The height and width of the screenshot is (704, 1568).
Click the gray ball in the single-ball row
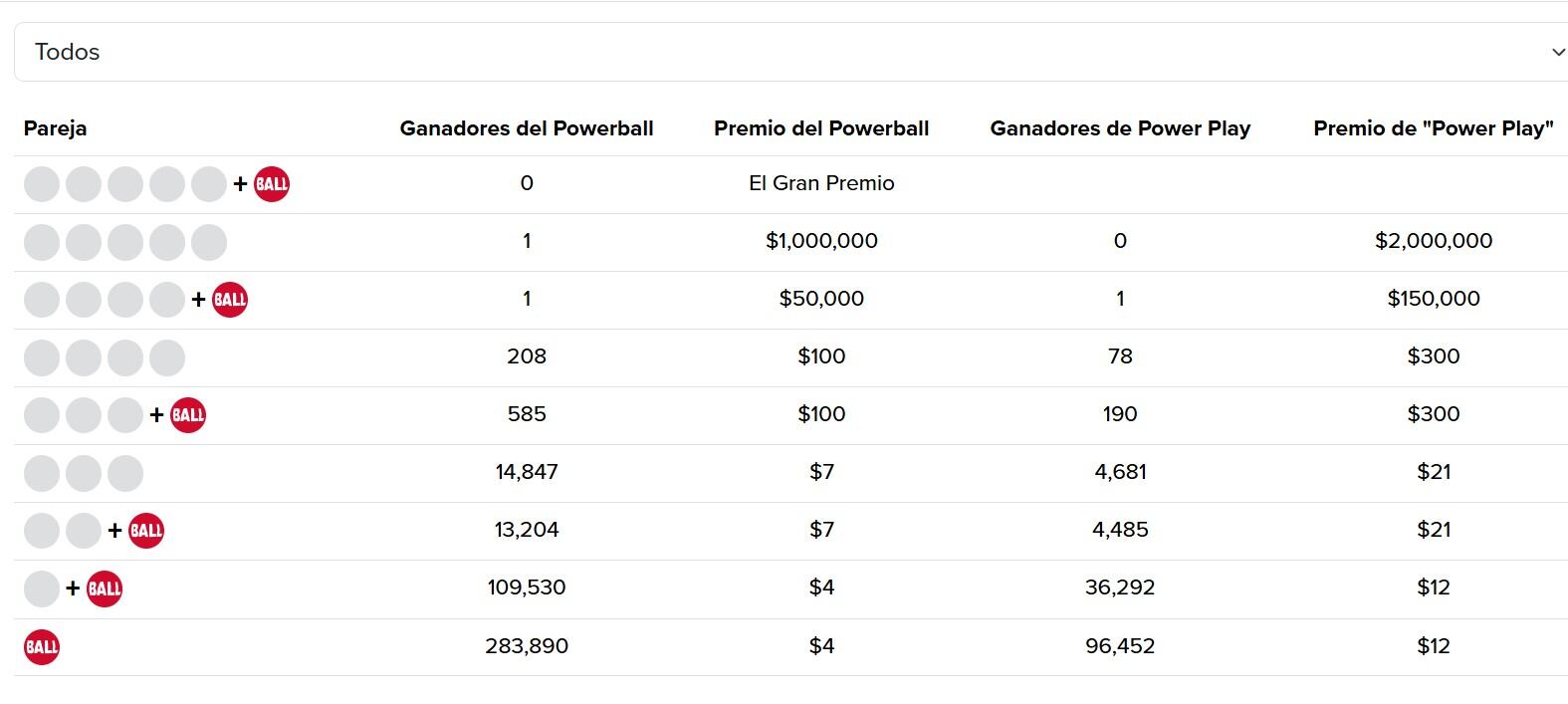[42, 588]
